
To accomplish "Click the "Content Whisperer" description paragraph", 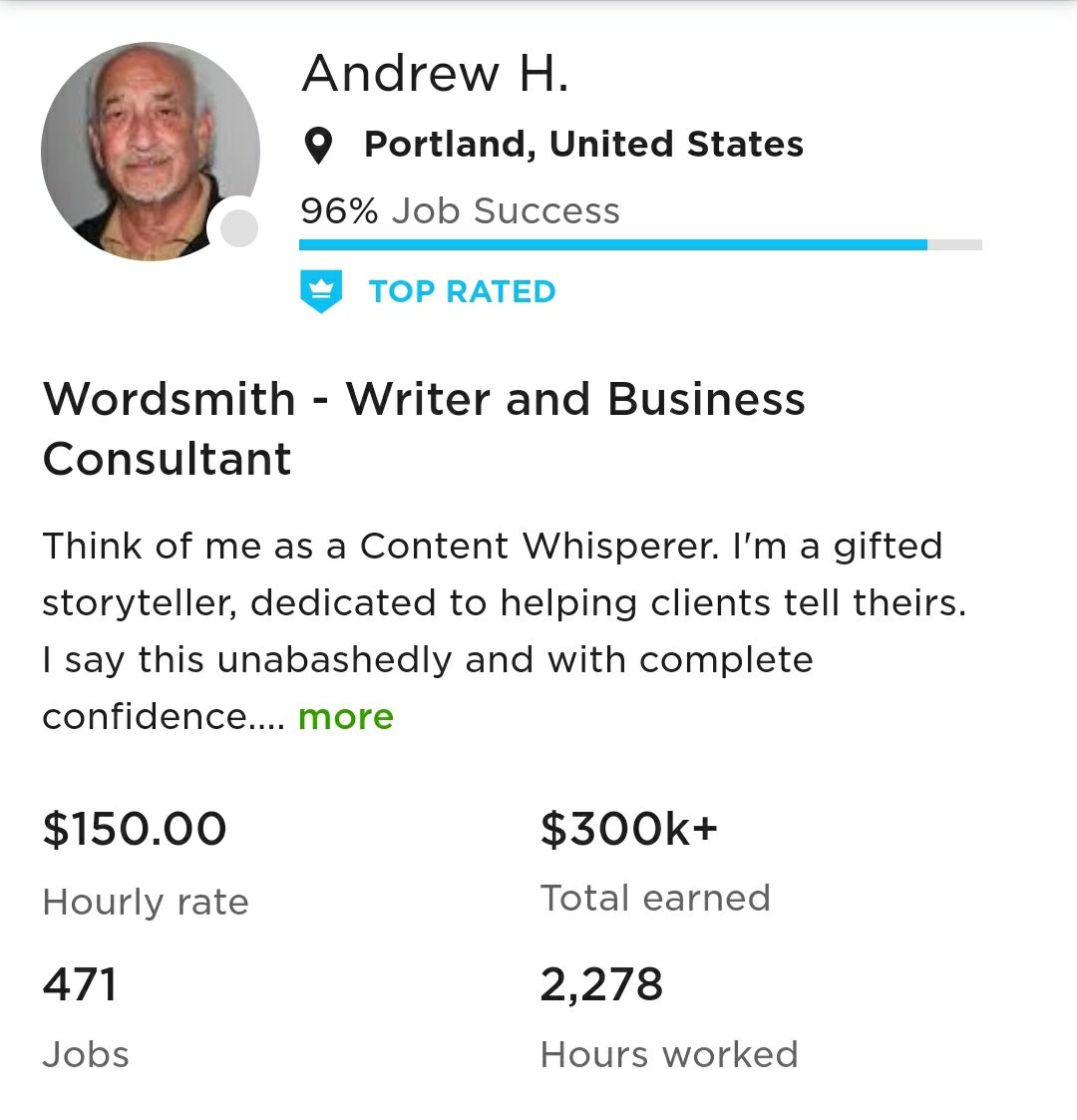I will (x=504, y=630).
